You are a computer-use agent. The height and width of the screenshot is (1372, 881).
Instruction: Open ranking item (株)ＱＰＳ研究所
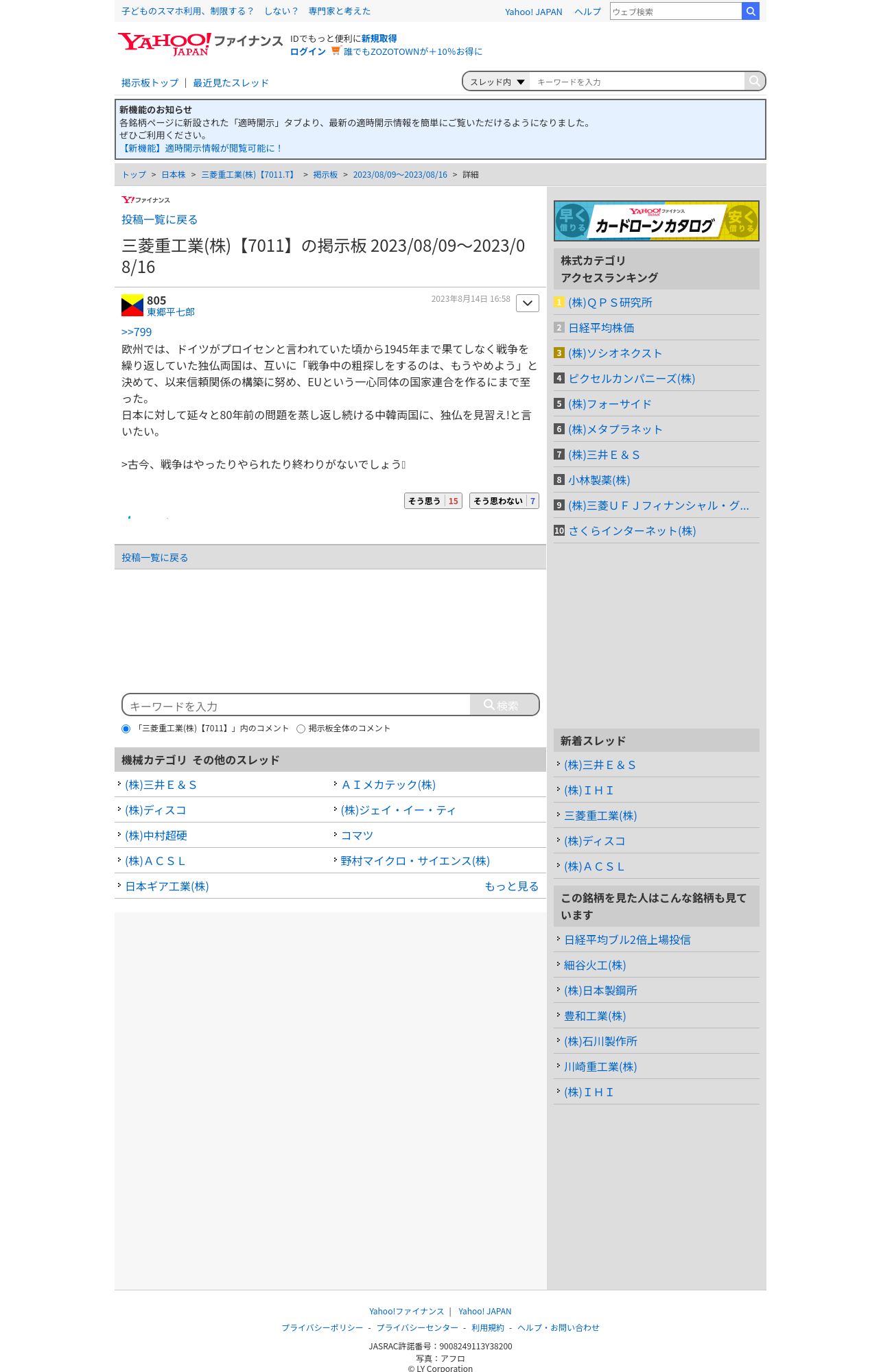(610, 303)
